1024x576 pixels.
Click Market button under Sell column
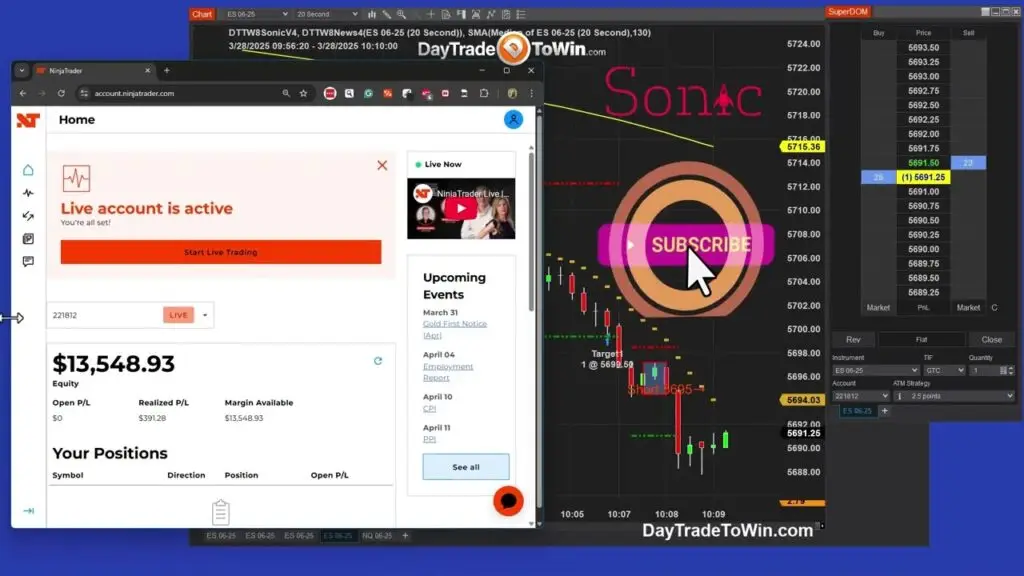968,308
